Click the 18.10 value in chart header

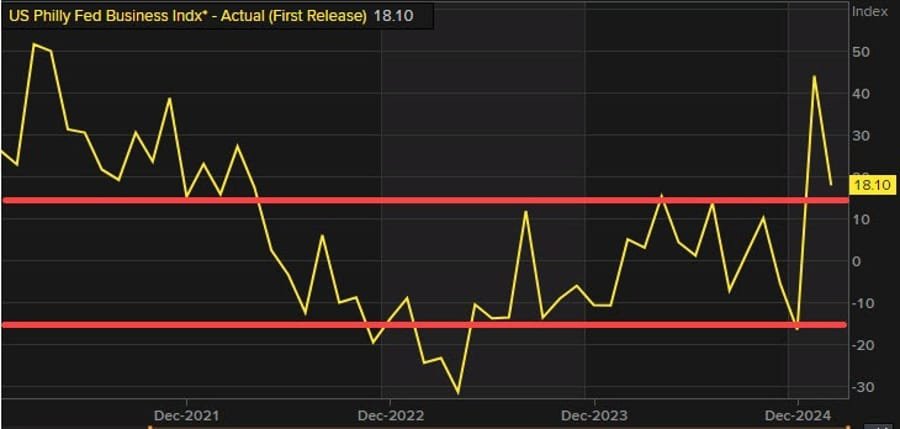click(x=393, y=17)
